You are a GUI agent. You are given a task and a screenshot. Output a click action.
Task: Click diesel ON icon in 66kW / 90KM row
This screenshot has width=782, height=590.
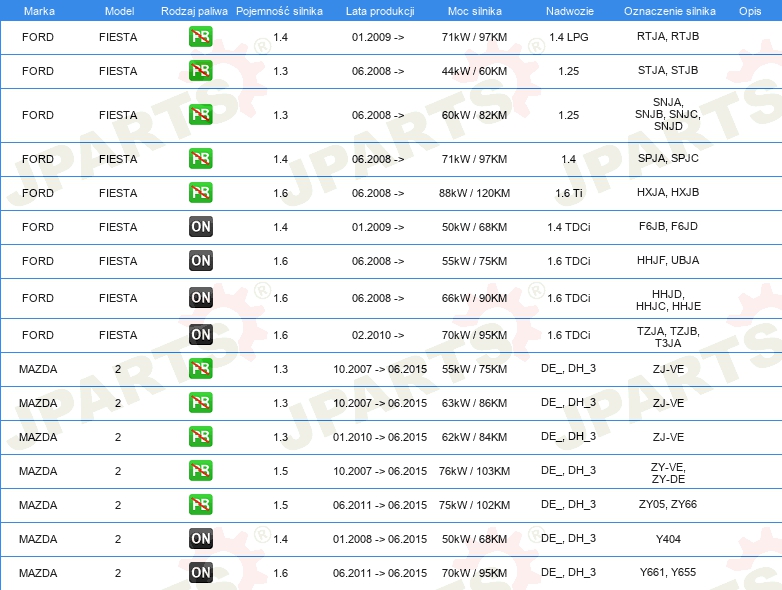click(x=200, y=298)
